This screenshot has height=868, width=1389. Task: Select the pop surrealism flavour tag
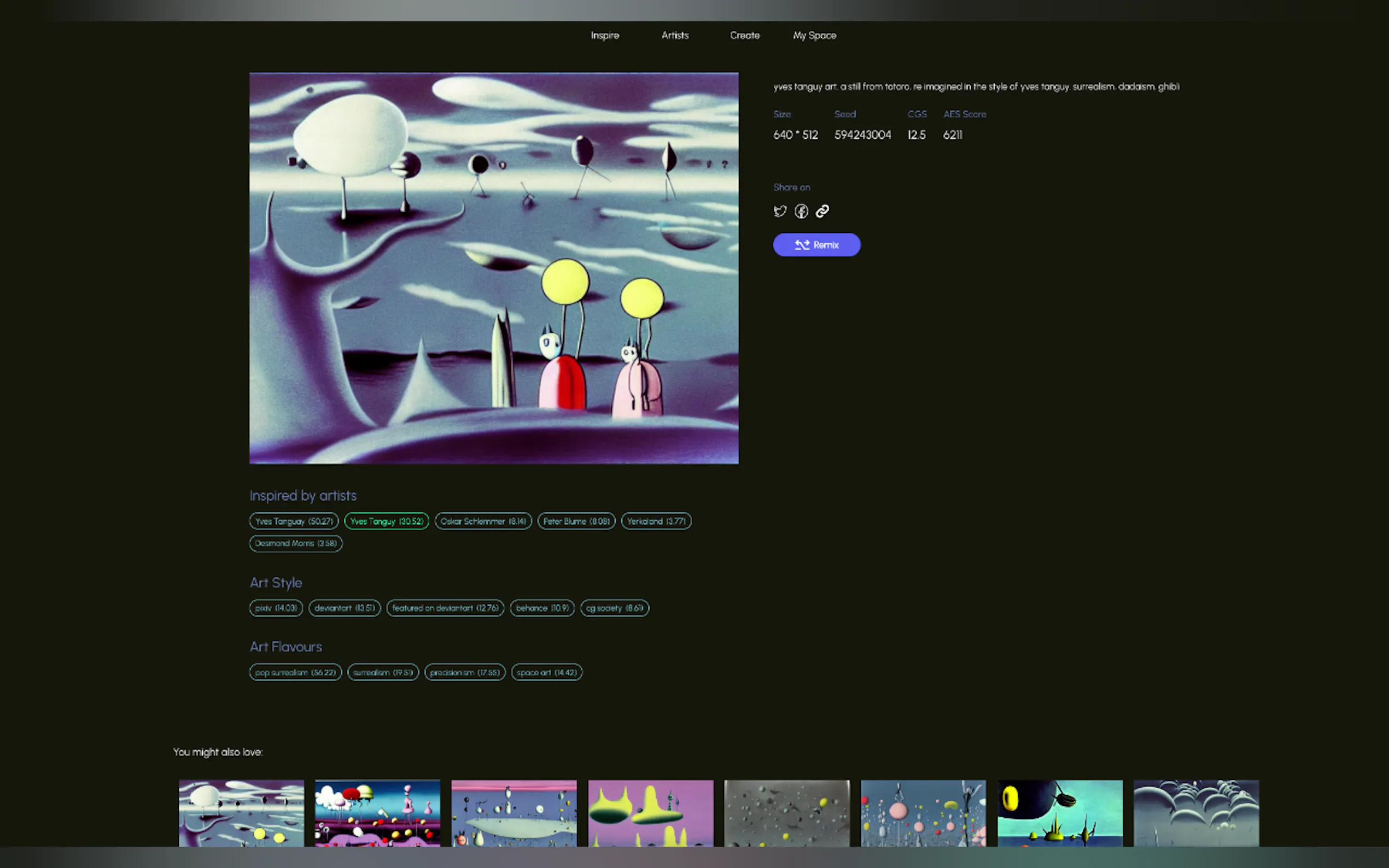pyautogui.click(x=295, y=672)
